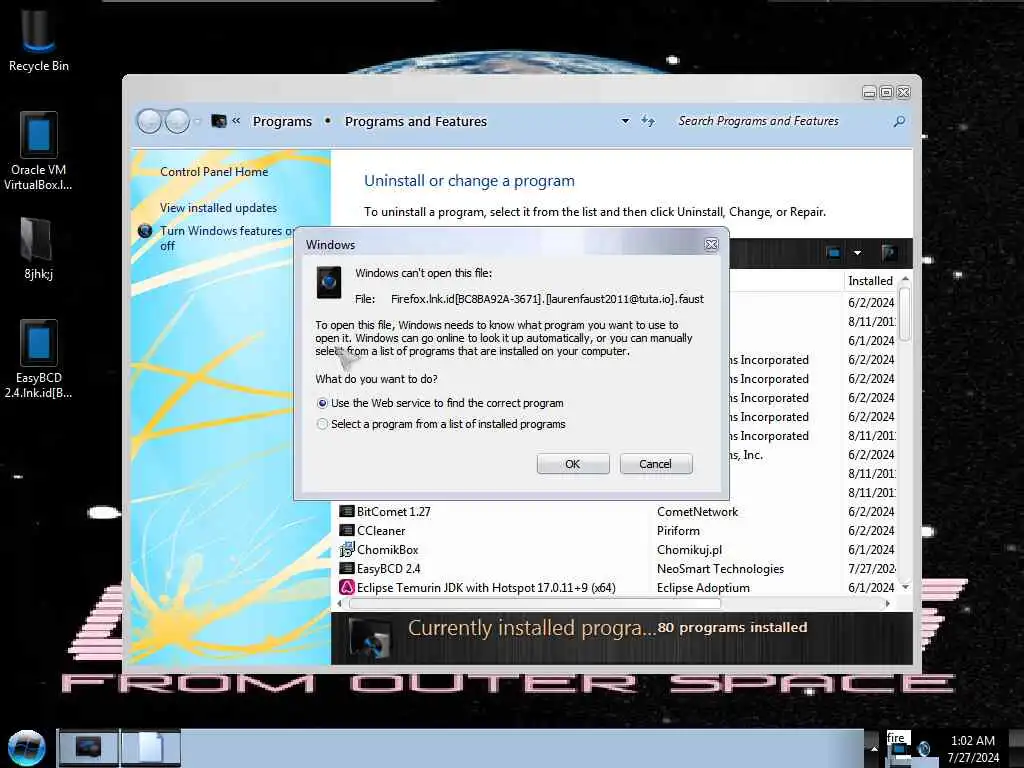Click the Eclipse Adoptium publisher cell
The image size is (1024, 768).
(x=703, y=587)
